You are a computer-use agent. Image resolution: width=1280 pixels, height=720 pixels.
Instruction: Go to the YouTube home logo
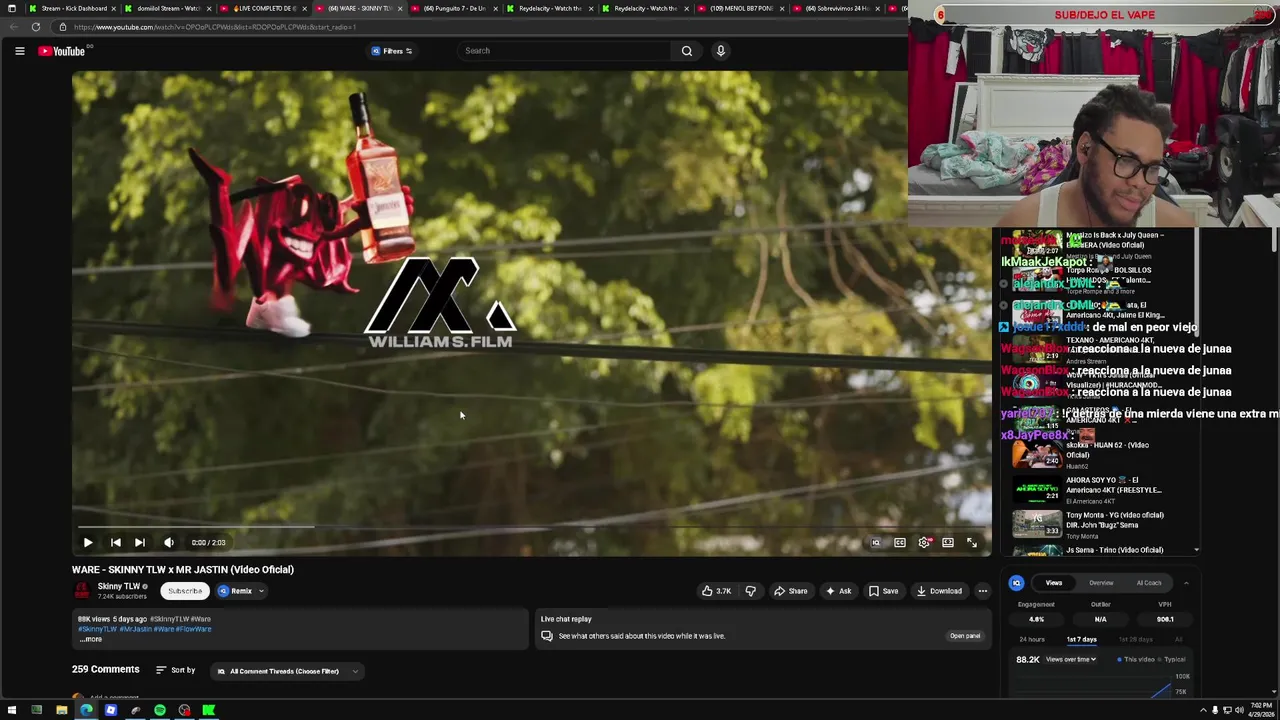(64, 51)
